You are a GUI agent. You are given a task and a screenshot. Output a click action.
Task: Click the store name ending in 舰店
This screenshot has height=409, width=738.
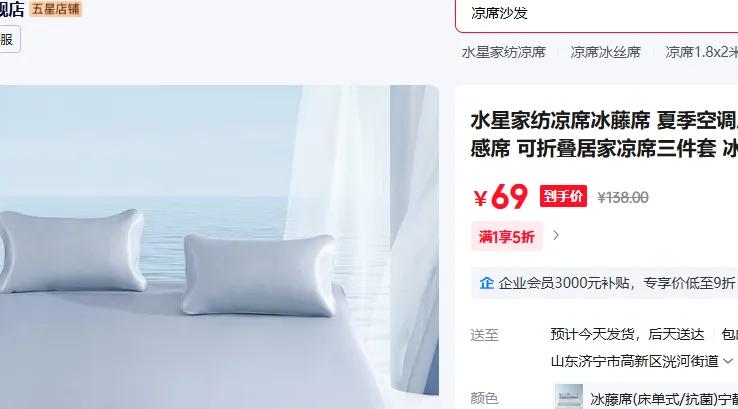pos(12,9)
